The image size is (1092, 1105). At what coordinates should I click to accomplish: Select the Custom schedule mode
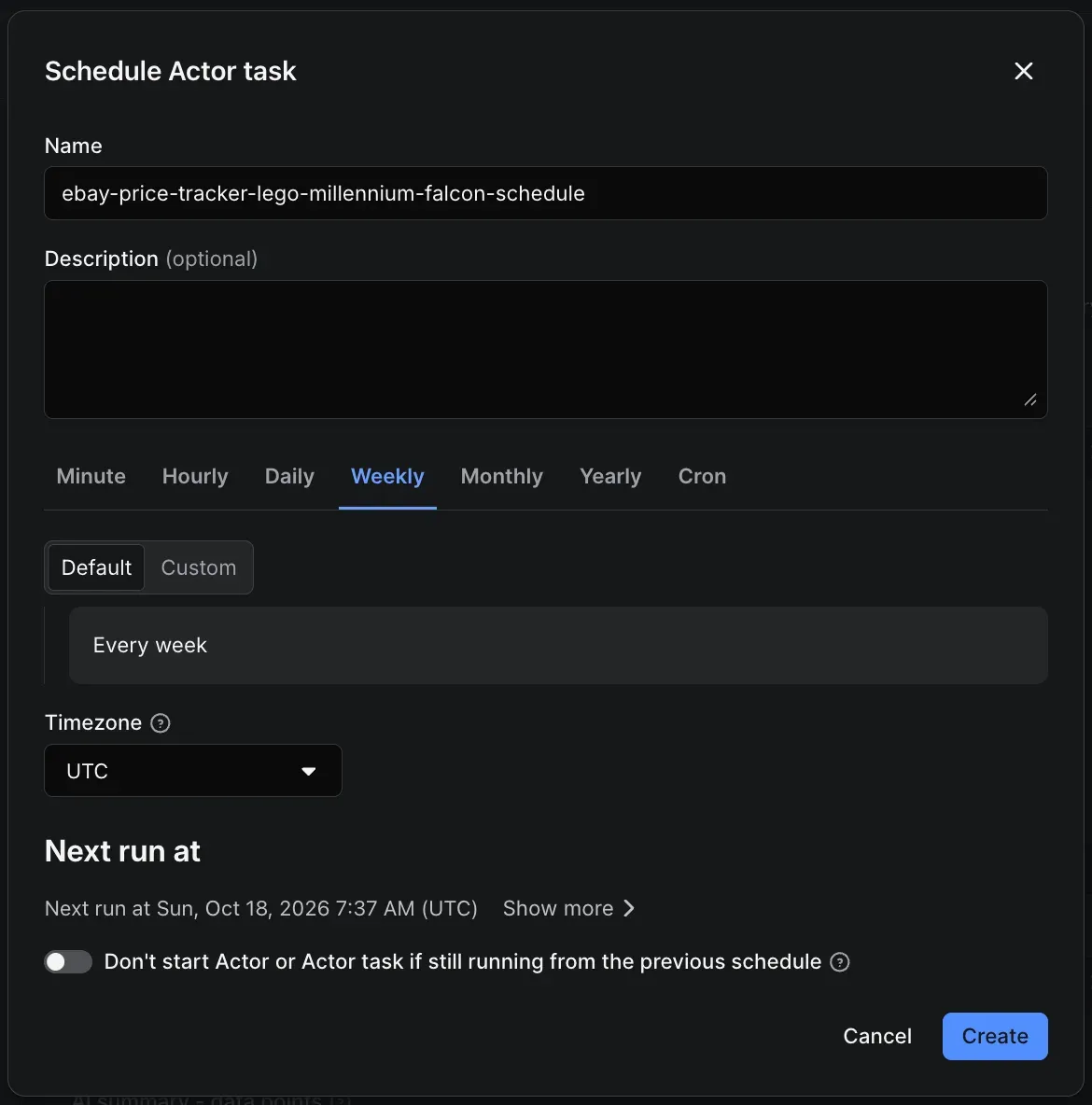[199, 568]
